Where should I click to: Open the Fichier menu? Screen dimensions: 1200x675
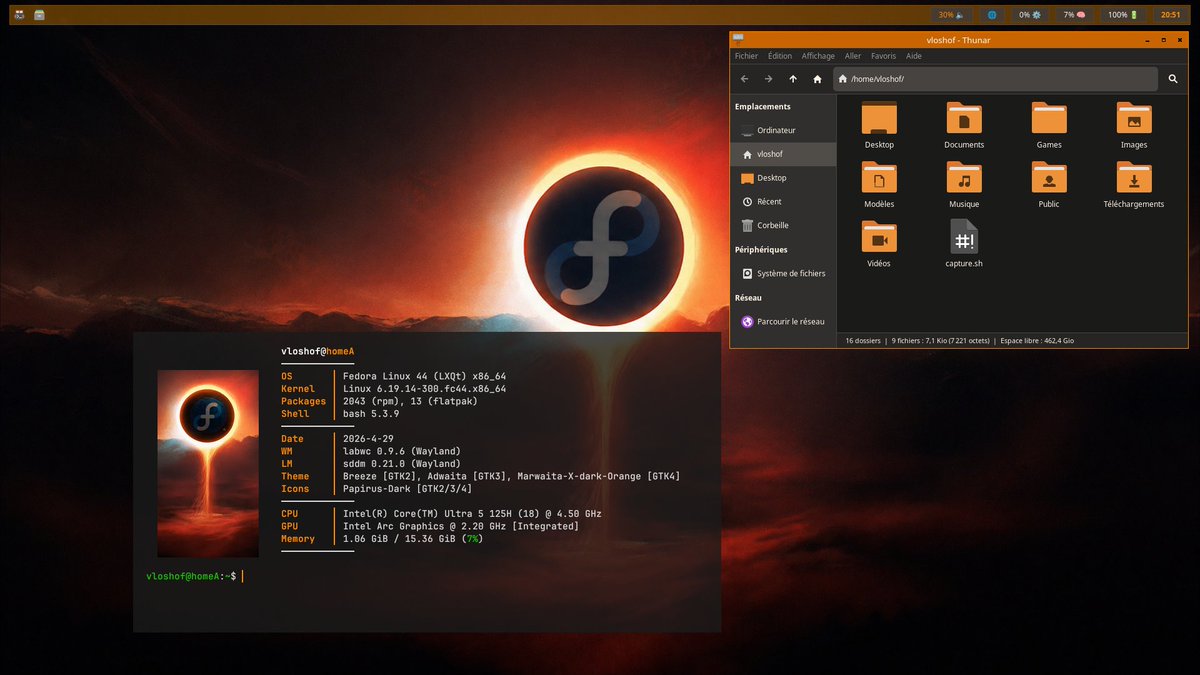click(x=746, y=56)
